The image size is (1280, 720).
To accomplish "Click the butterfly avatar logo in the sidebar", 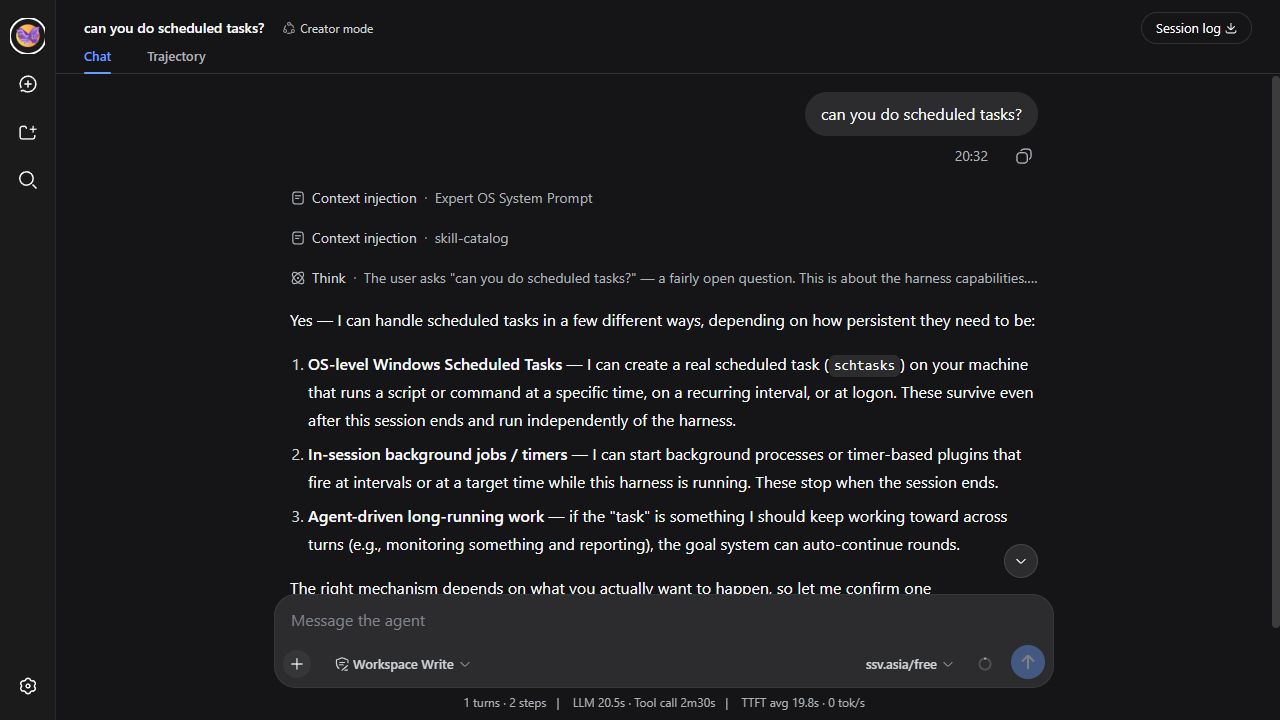I will 28,36.
